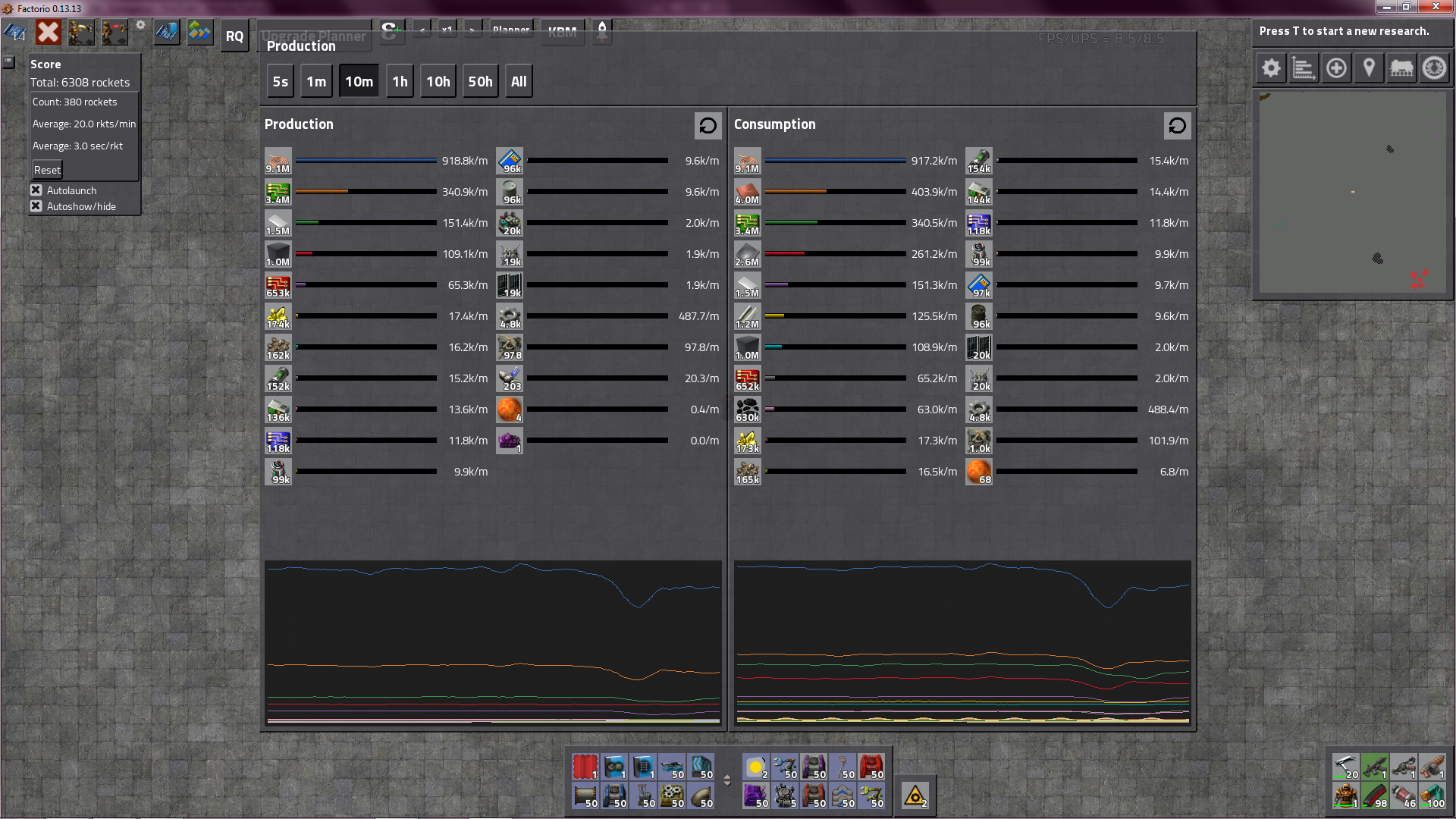Viewport: 1456px width, 819px height.
Task: Select the copper plate 4.0M consumption item
Action: click(x=748, y=192)
